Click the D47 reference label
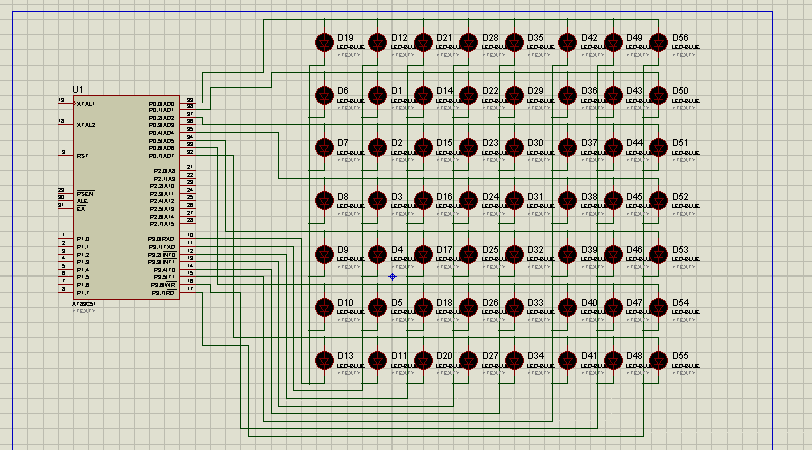 point(634,302)
